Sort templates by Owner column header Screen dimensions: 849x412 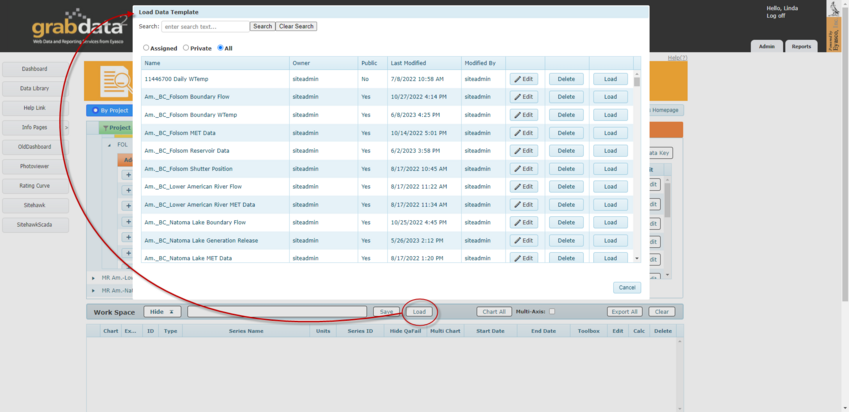pyautogui.click(x=323, y=63)
